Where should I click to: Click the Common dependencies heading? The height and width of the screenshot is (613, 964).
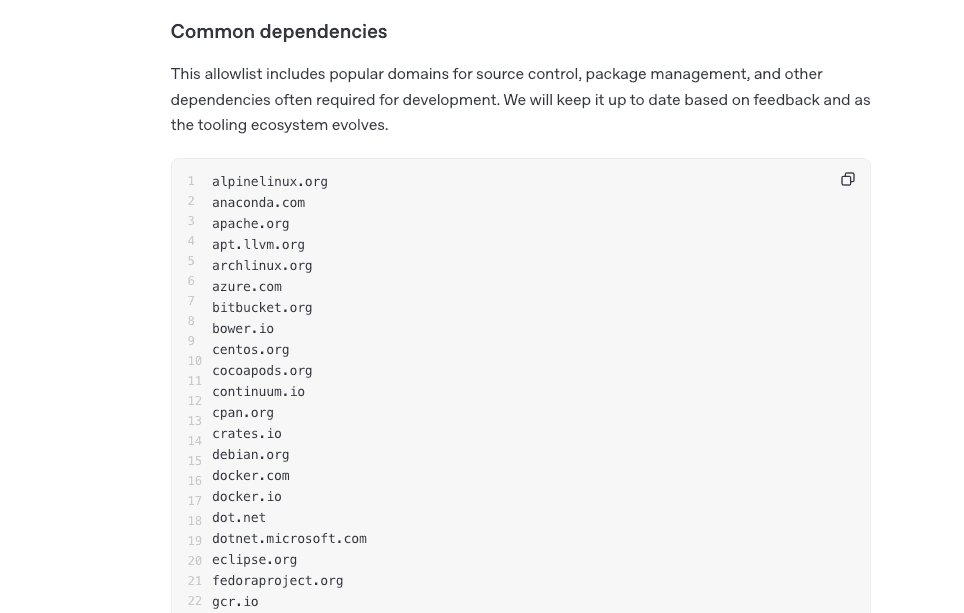pyautogui.click(x=279, y=32)
